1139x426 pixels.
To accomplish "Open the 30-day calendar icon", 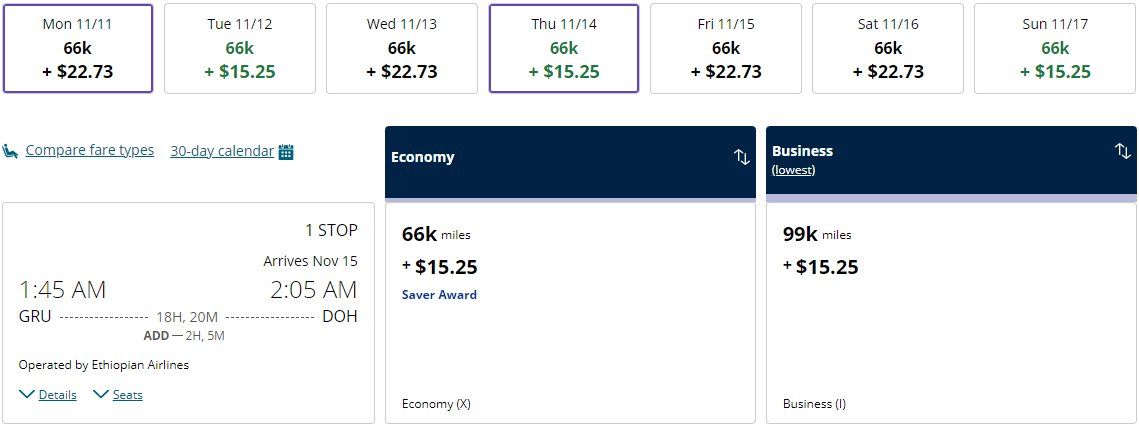I will [x=286, y=152].
